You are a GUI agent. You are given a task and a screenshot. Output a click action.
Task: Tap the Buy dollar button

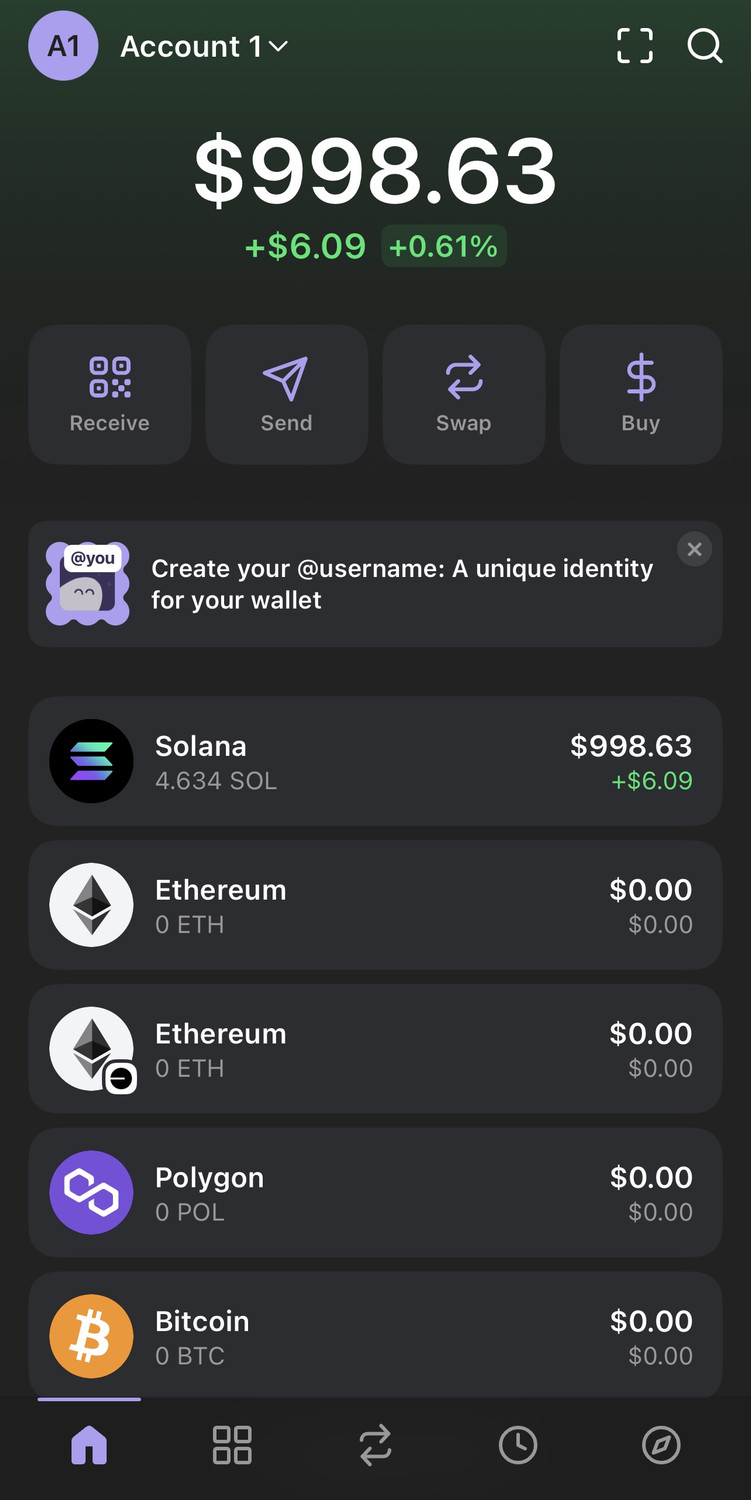click(x=641, y=394)
